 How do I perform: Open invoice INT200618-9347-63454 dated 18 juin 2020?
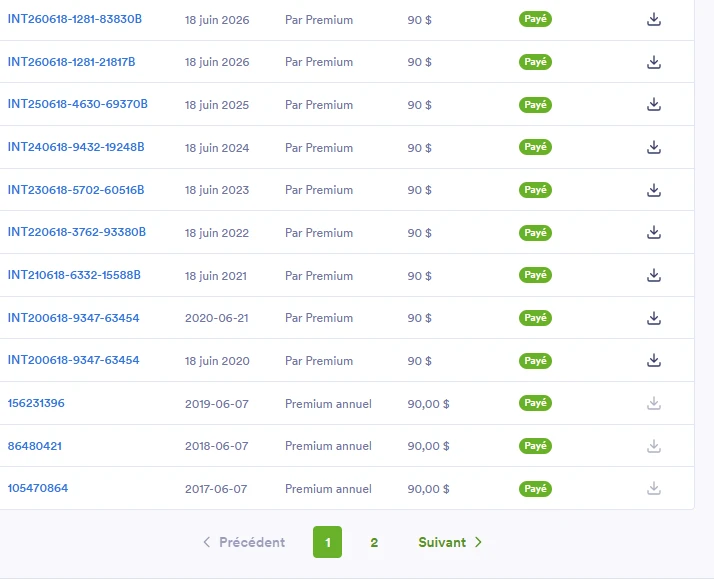coord(73,360)
